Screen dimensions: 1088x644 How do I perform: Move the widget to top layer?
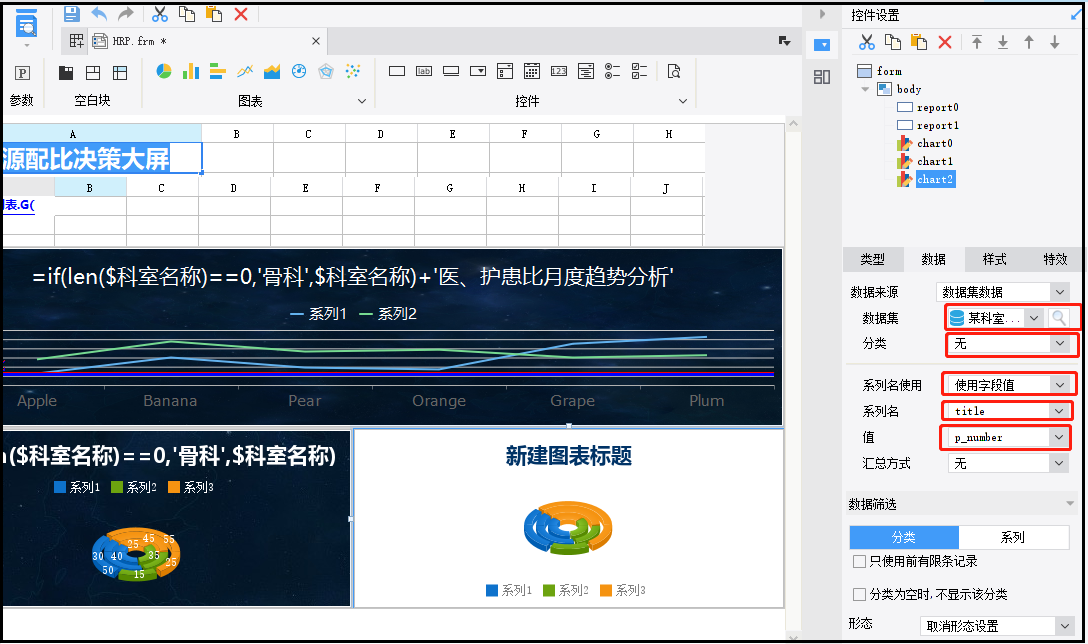click(977, 42)
